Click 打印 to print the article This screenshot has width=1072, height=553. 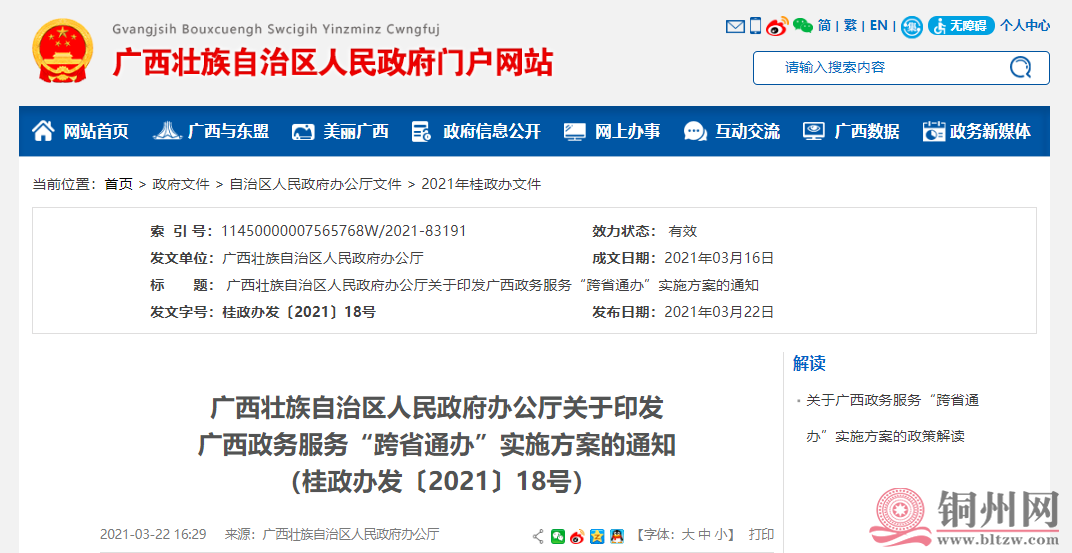(761, 535)
